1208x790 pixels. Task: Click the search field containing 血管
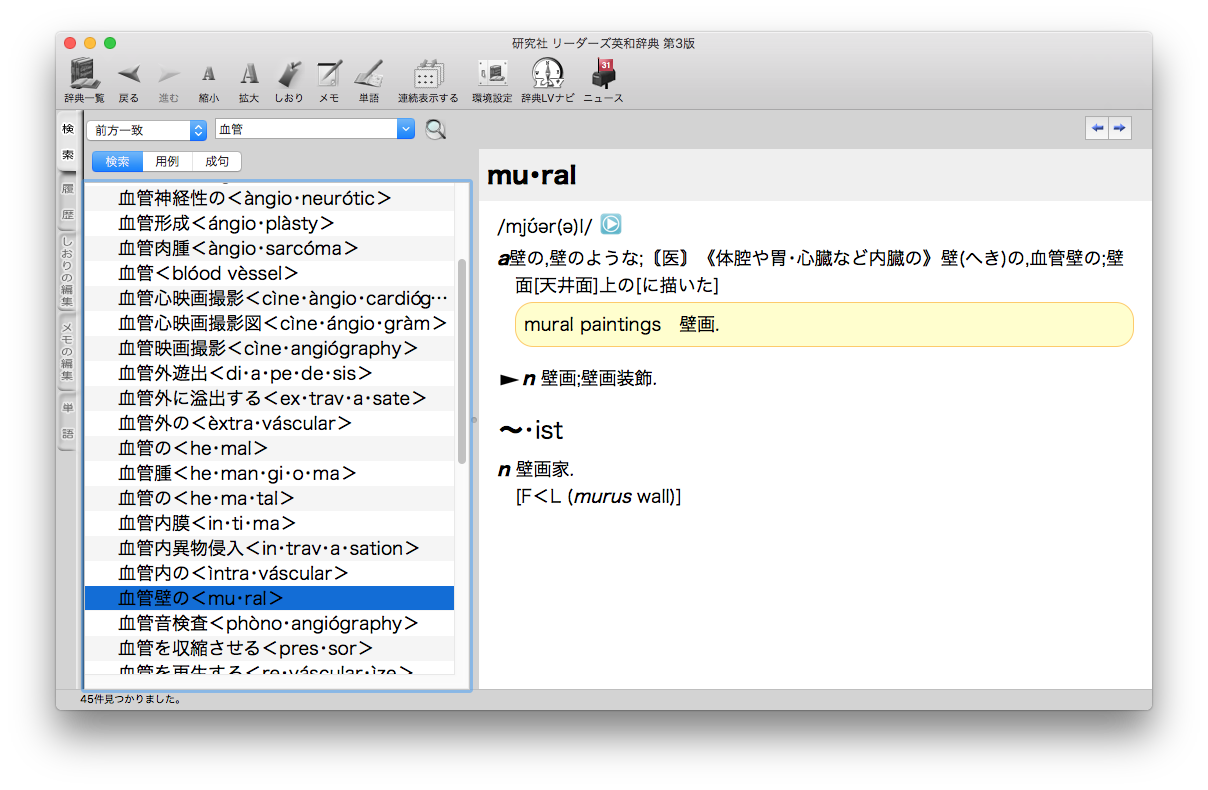(306, 129)
